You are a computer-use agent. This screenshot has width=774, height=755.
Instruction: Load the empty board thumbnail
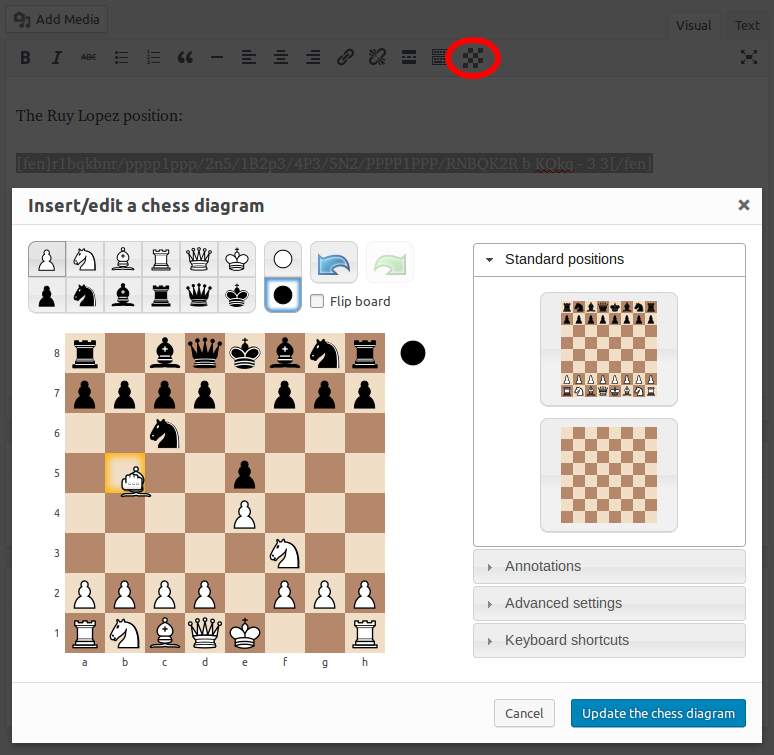(x=609, y=475)
